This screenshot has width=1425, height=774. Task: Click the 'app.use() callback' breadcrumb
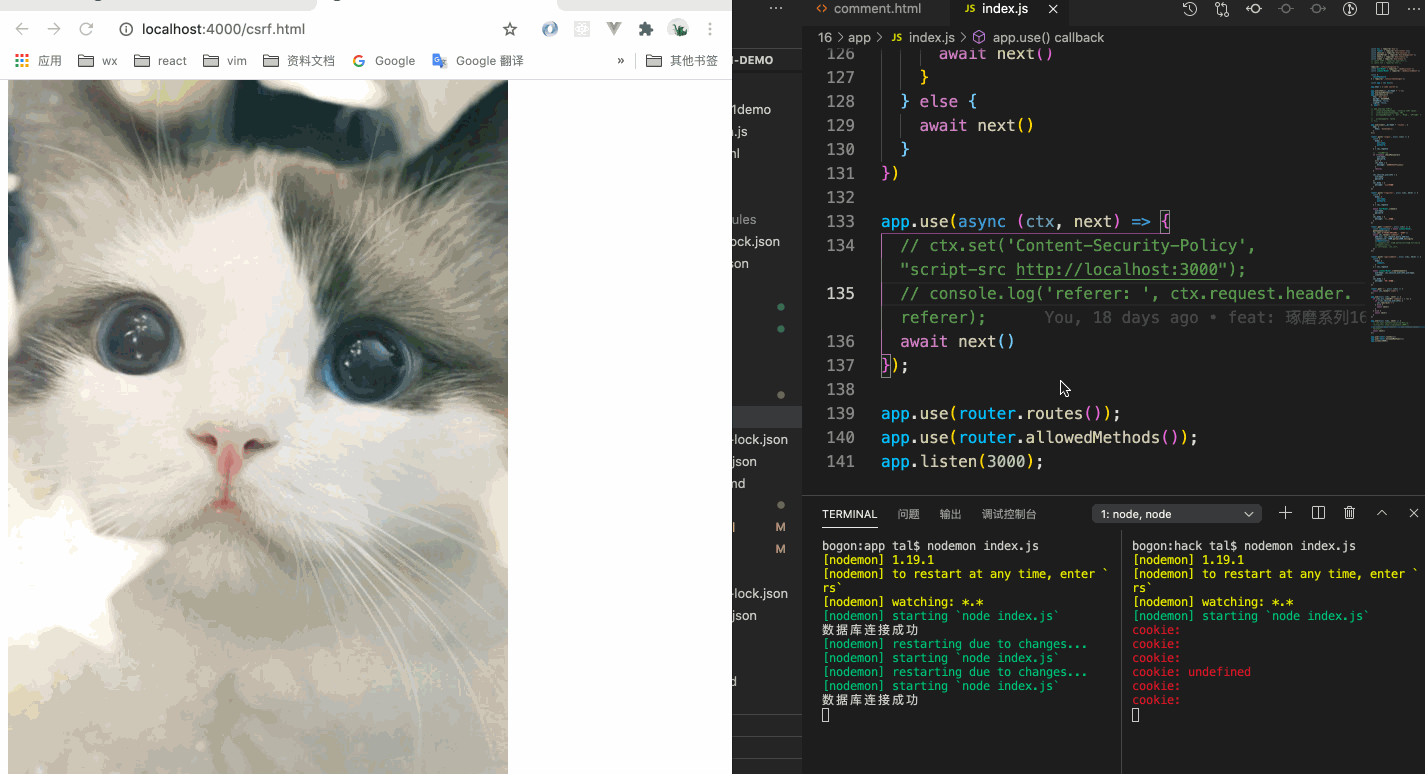pos(1038,37)
